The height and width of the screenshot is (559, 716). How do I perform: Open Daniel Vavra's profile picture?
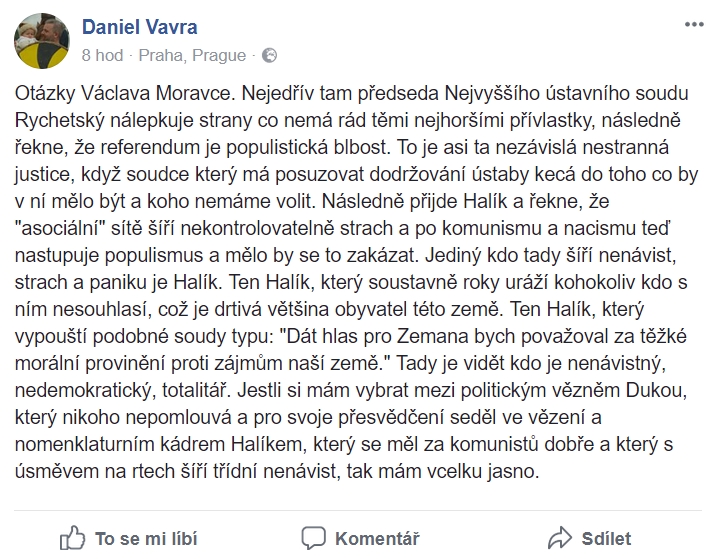(x=42, y=41)
